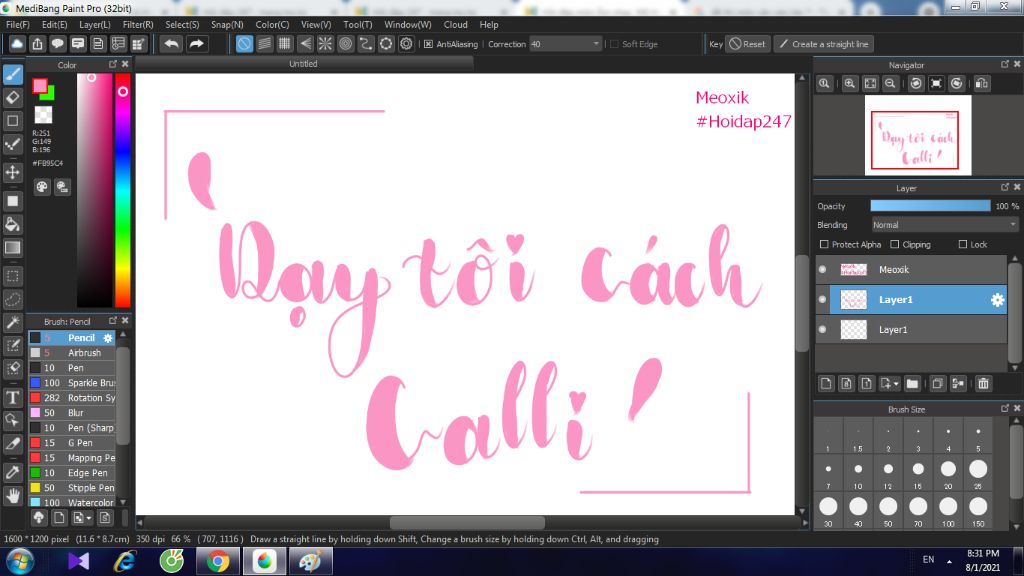The height and width of the screenshot is (576, 1024).
Task: Select the G Pen brush
Action: click(72, 443)
